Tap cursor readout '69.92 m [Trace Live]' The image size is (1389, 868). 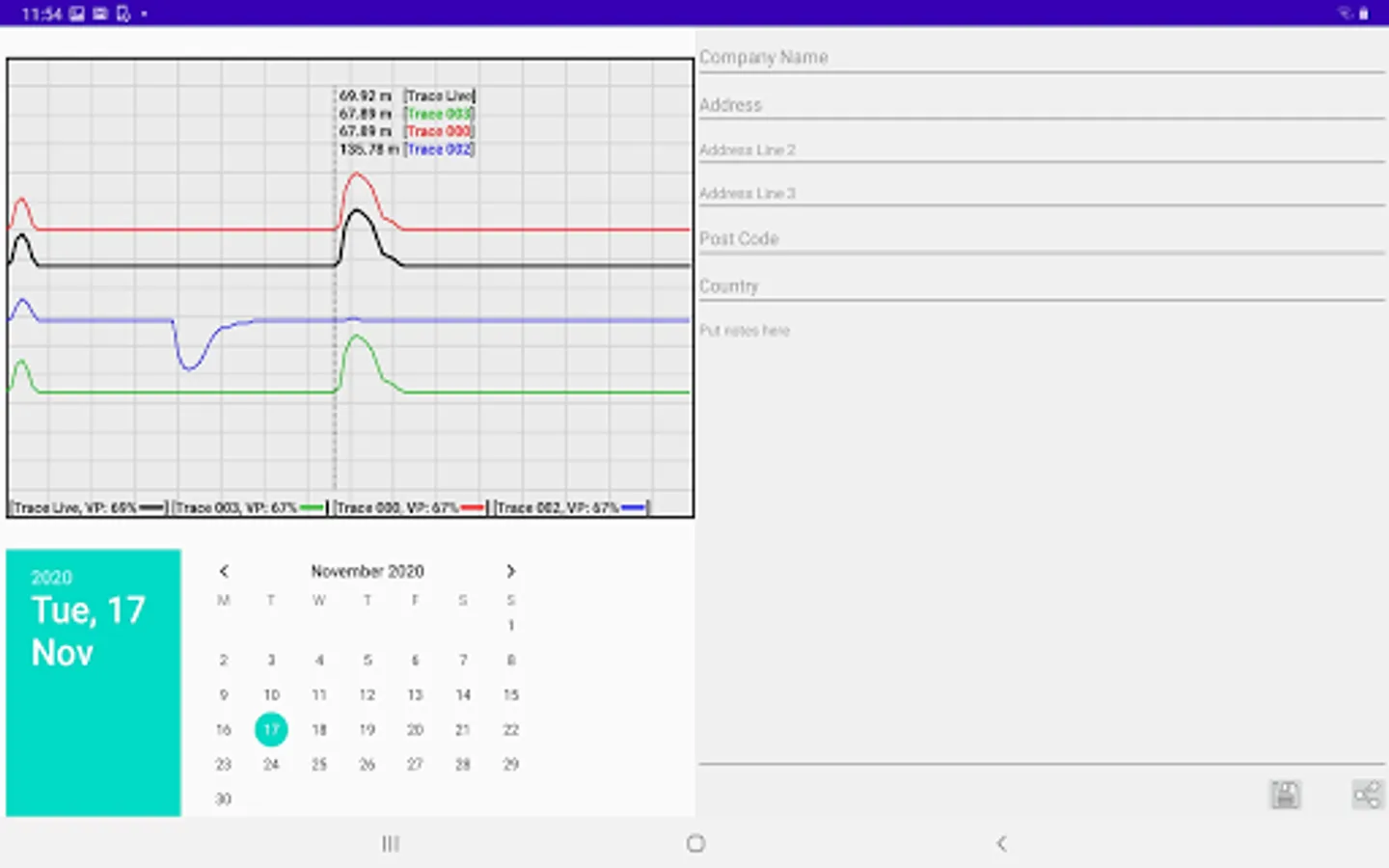(406, 95)
